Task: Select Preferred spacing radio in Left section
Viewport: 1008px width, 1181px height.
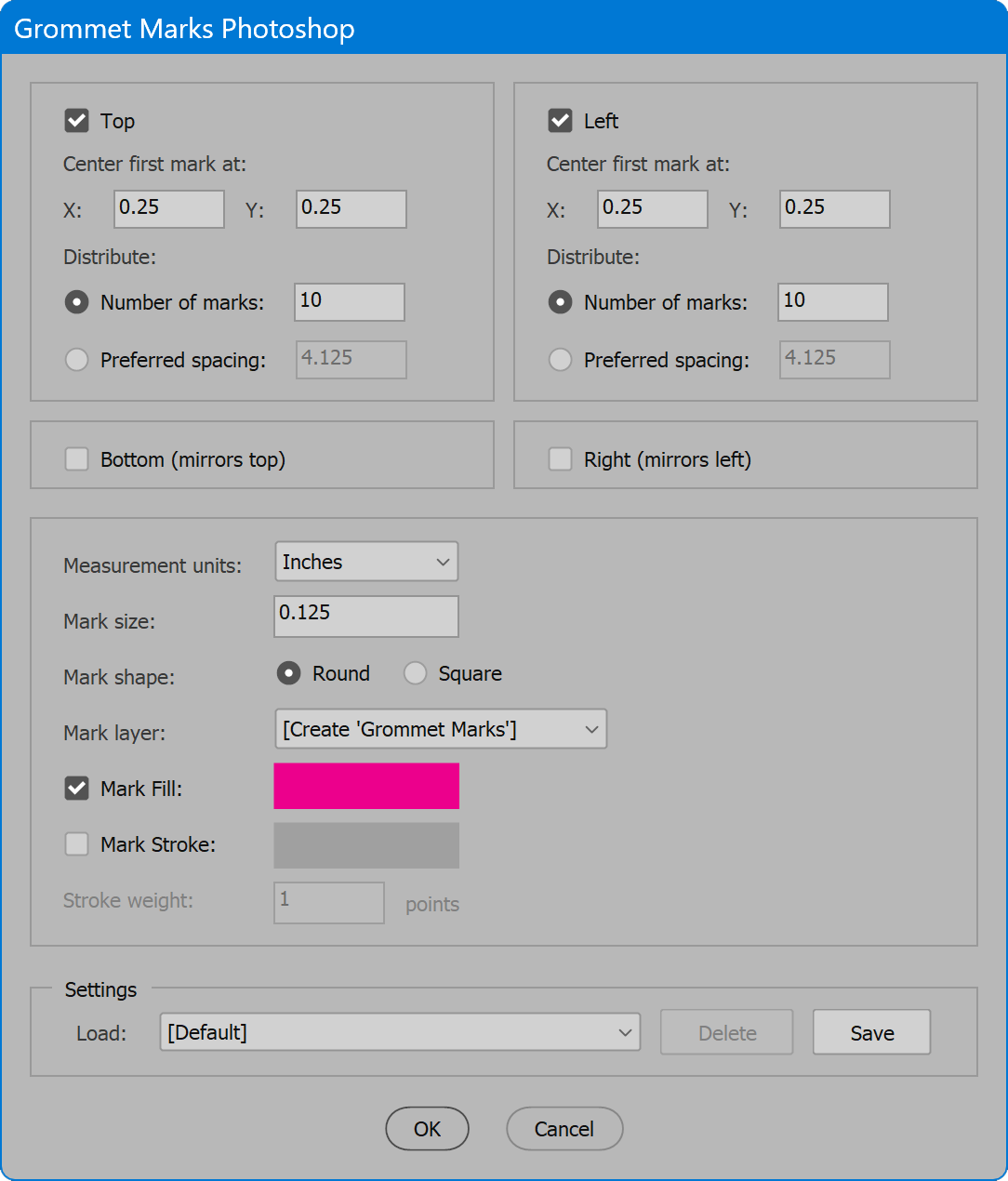Action: point(560,360)
